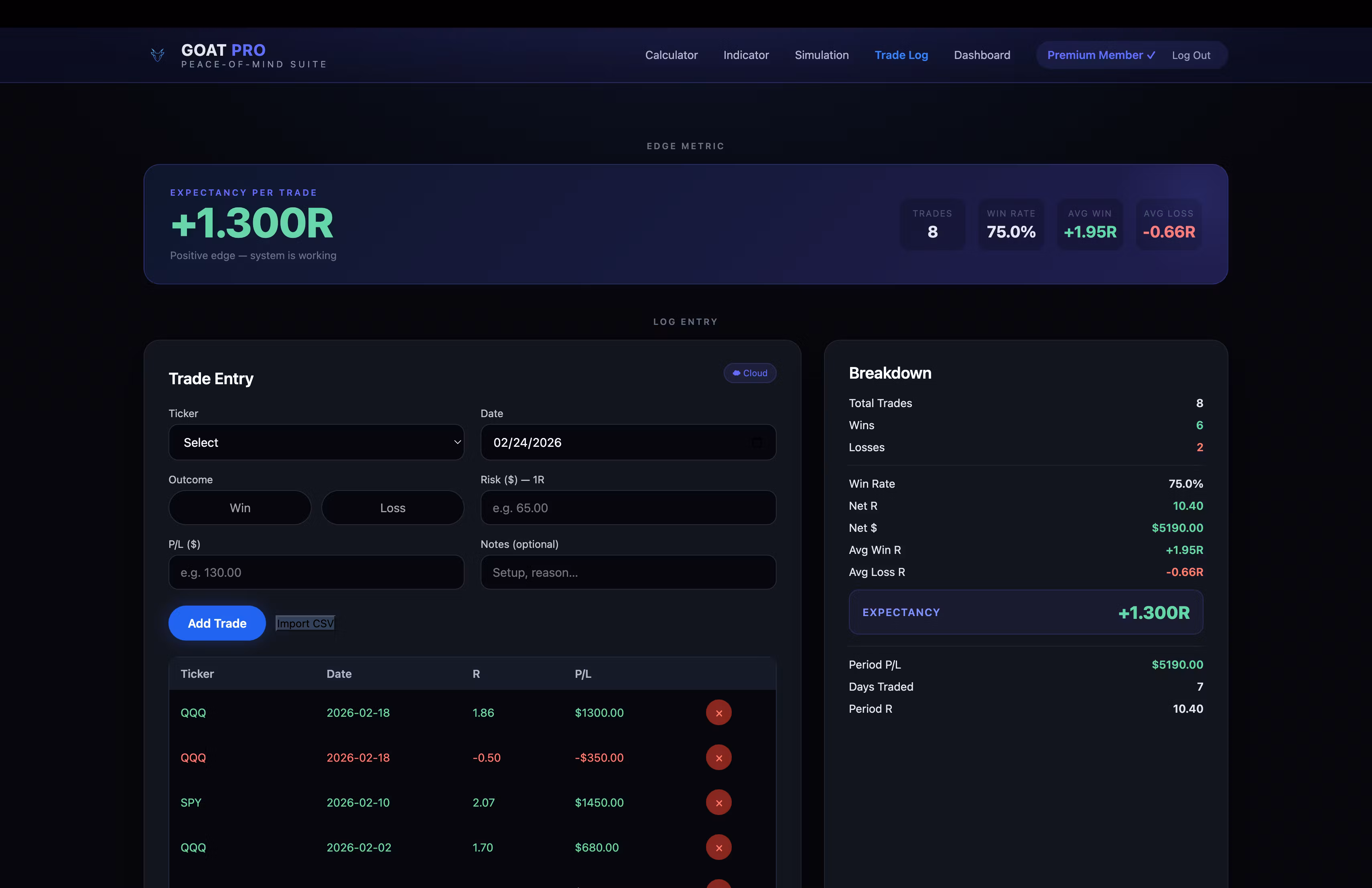Delete the QQQ $1300.00 trade row
Viewport: 1372px width, 888px height.
click(718, 713)
